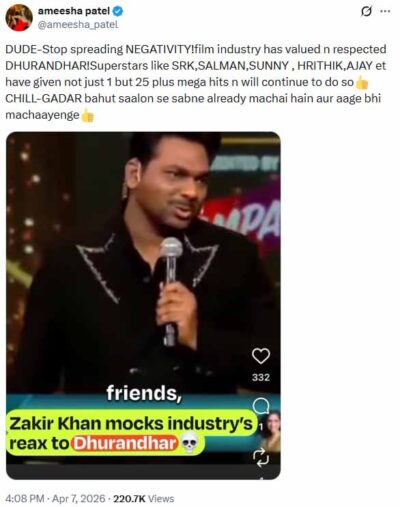Click the skull emoji in video caption

coord(189,444)
